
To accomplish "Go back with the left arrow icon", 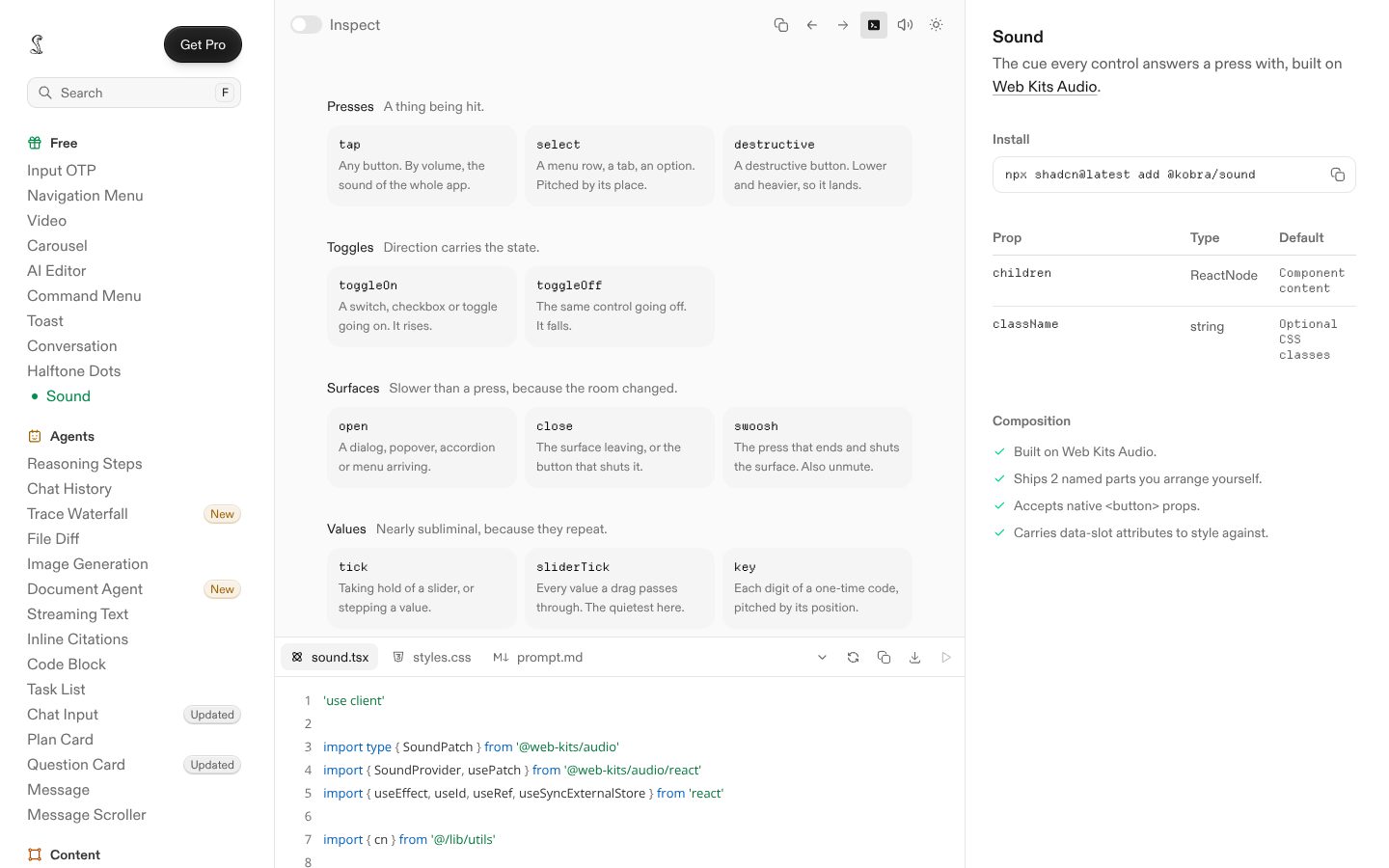I will 812,25.
